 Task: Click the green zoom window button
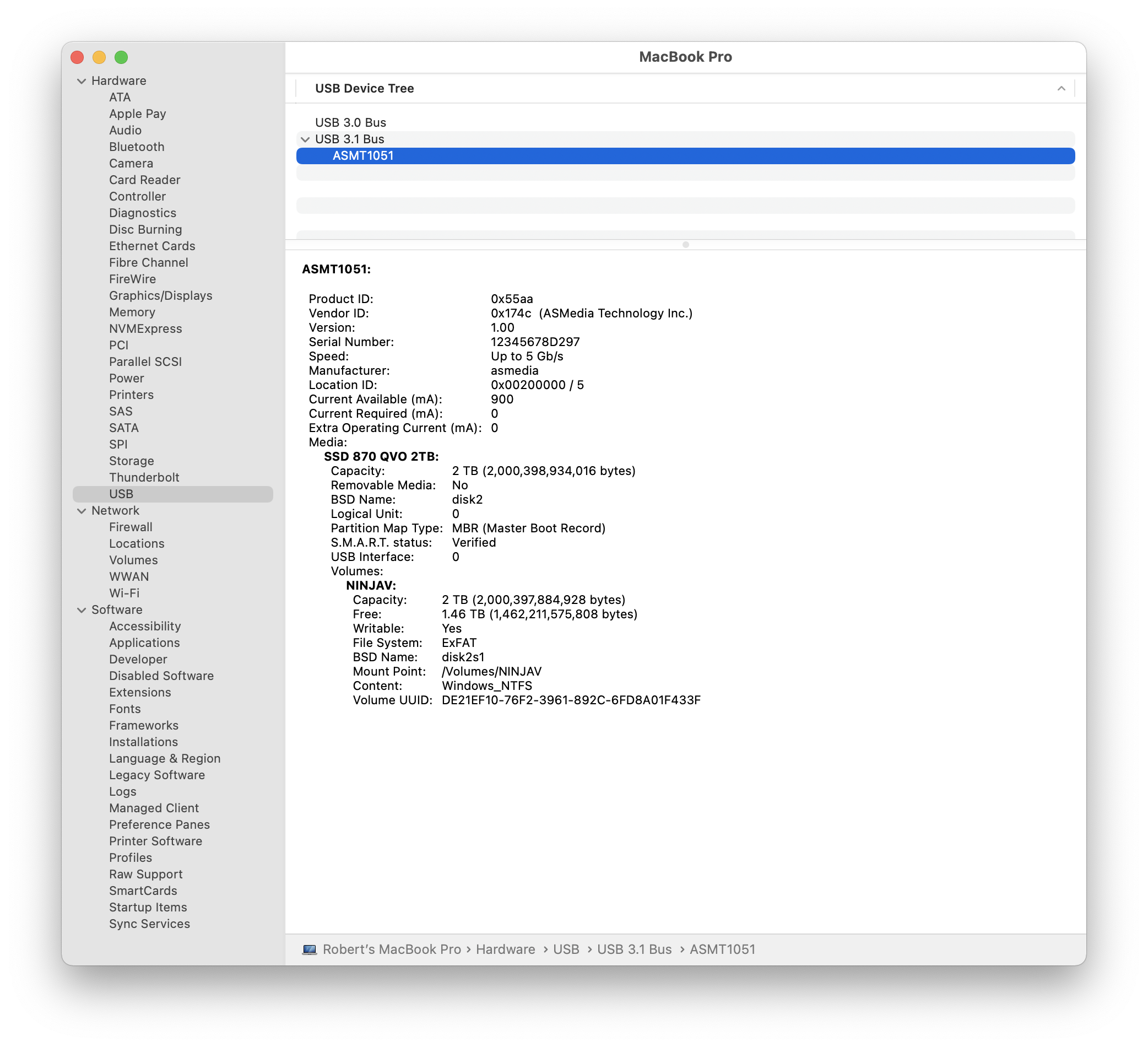click(x=121, y=57)
